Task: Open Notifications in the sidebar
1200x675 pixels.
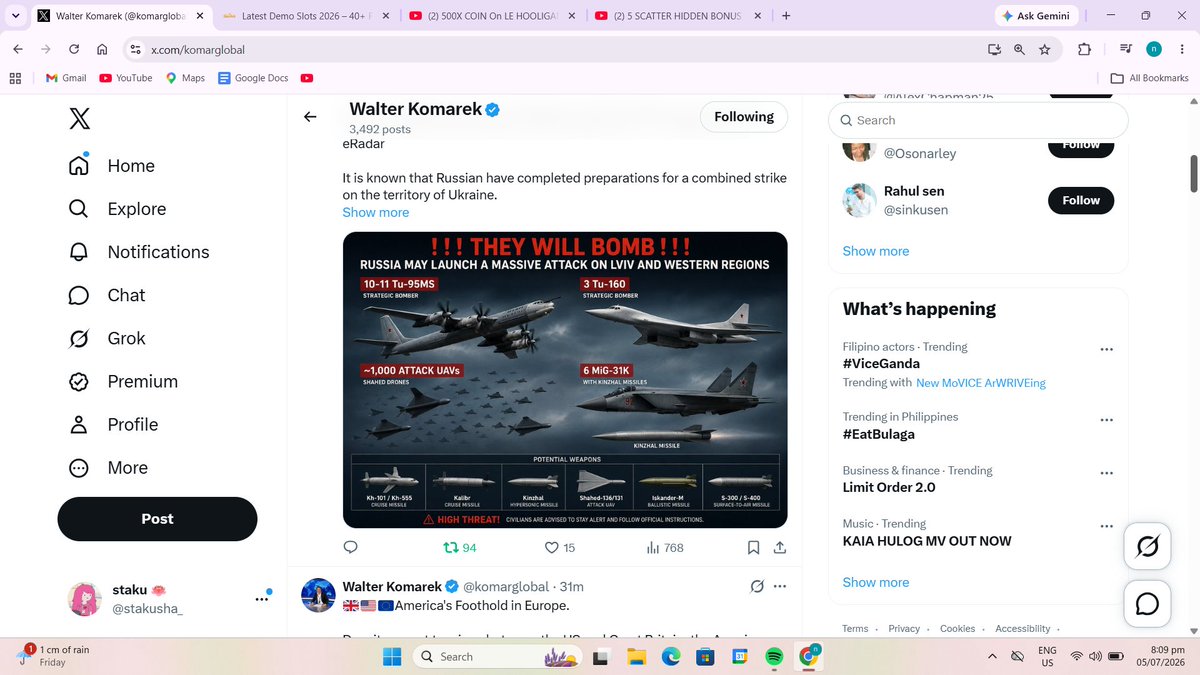Action: tap(139, 252)
